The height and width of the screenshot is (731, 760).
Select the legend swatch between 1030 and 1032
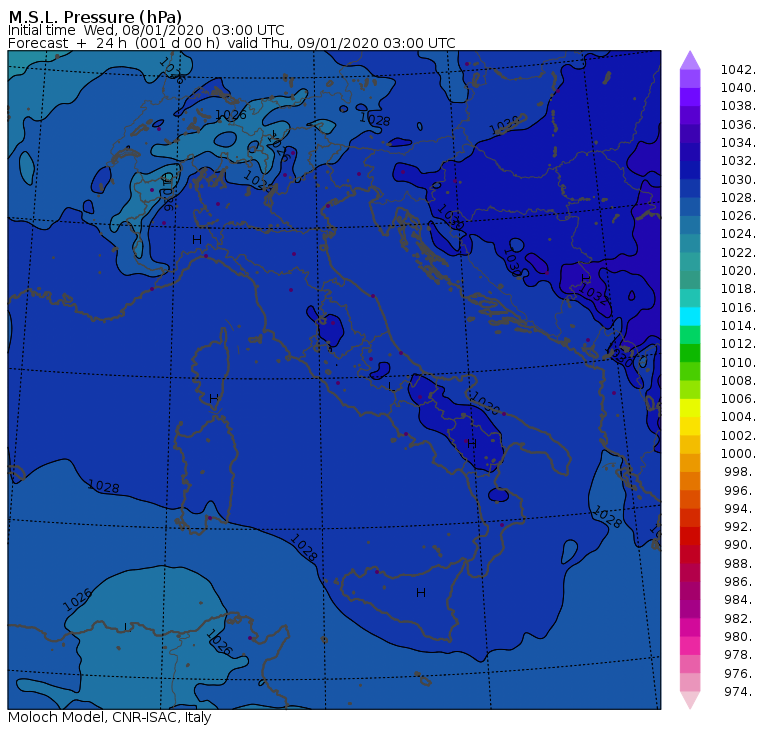690,170
